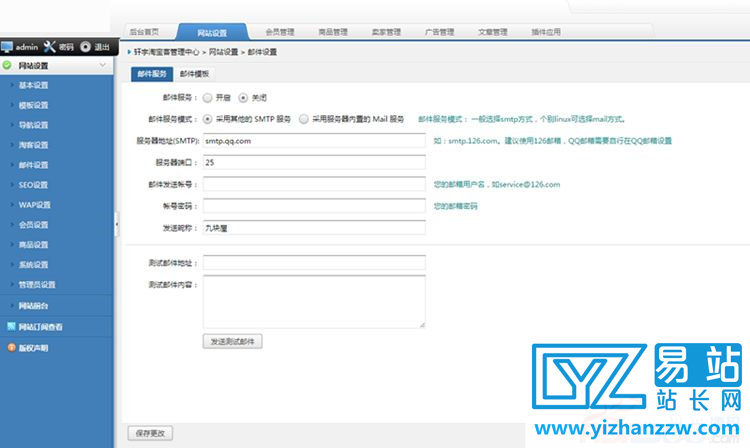Click the admin monitor icon

click(x=7, y=47)
